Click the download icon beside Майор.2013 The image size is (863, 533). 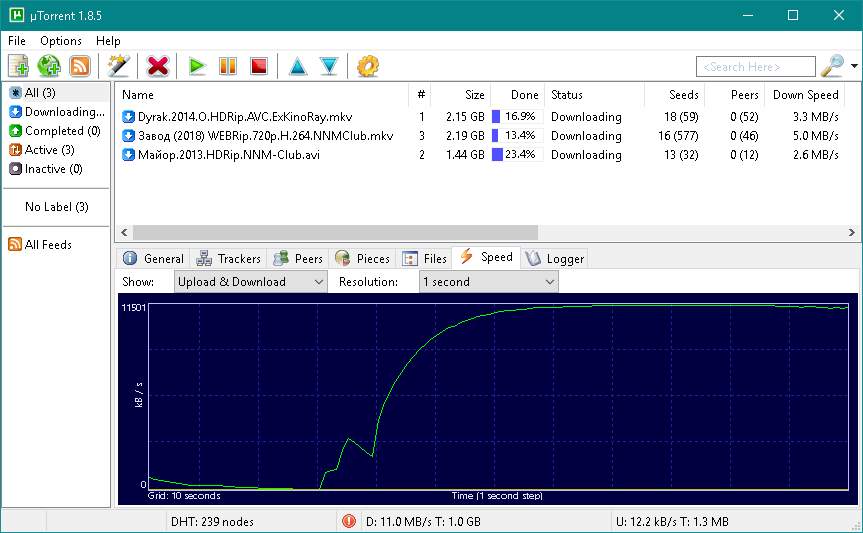[x=128, y=155]
